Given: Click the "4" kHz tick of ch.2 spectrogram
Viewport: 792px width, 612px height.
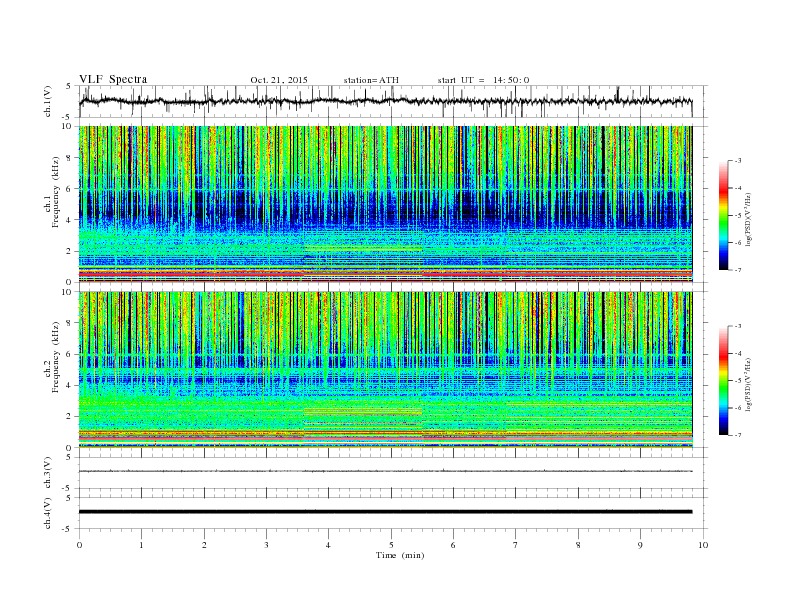Looking at the screenshot, I should click(x=70, y=386).
